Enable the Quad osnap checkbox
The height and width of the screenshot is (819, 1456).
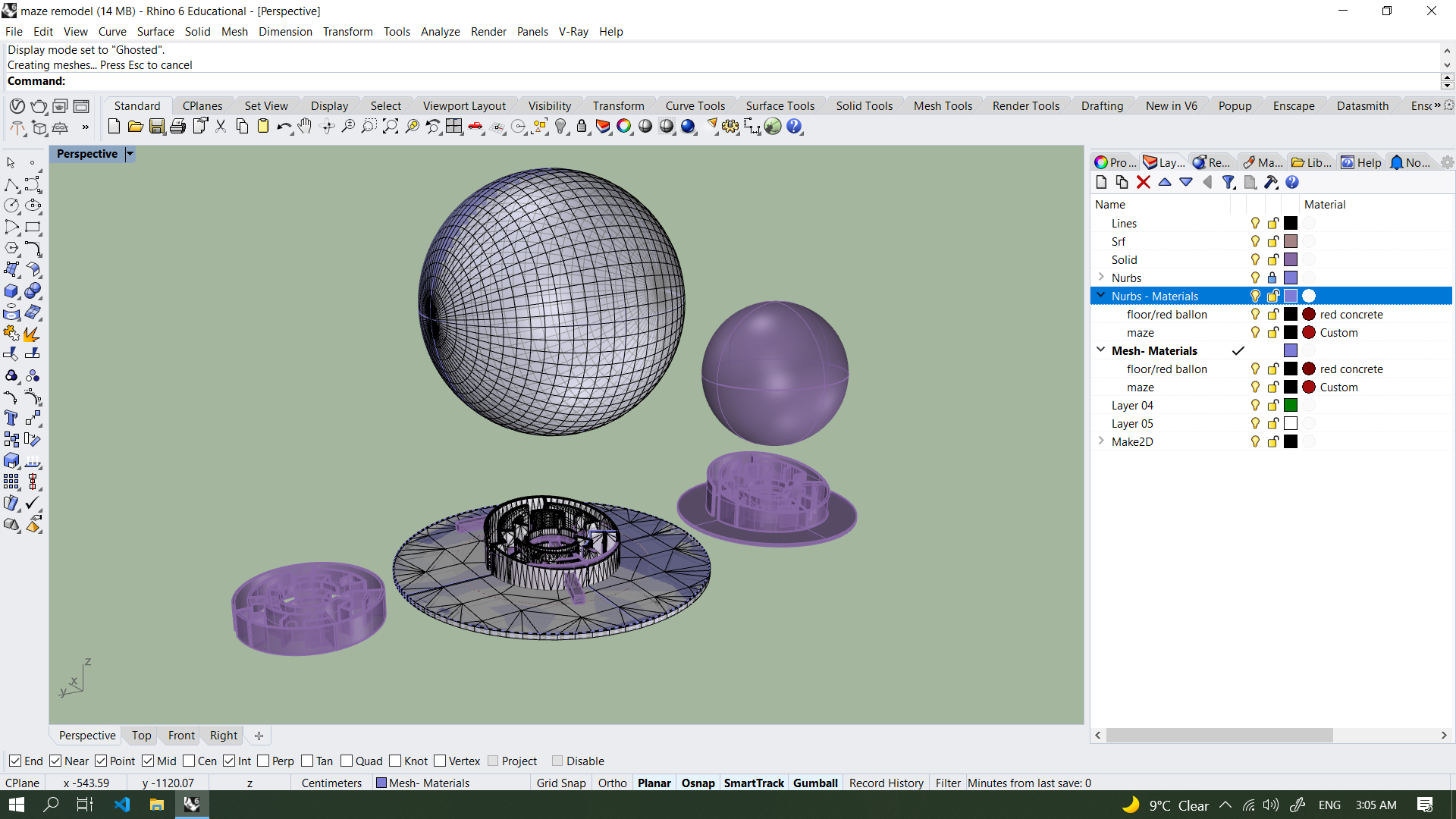[x=347, y=761]
